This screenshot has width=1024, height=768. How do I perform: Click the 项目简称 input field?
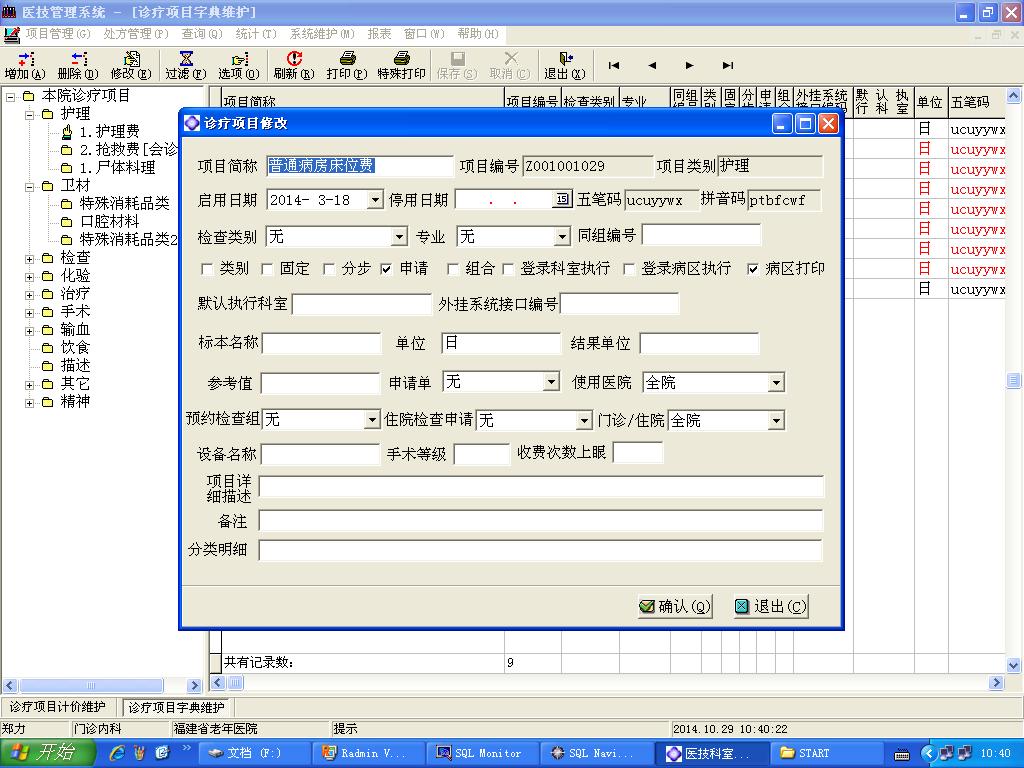point(360,166)
